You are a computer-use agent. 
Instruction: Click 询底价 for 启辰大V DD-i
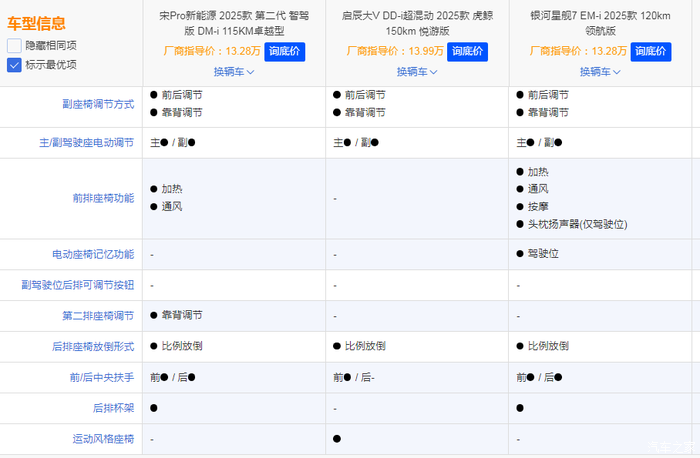tap(467, 51)
